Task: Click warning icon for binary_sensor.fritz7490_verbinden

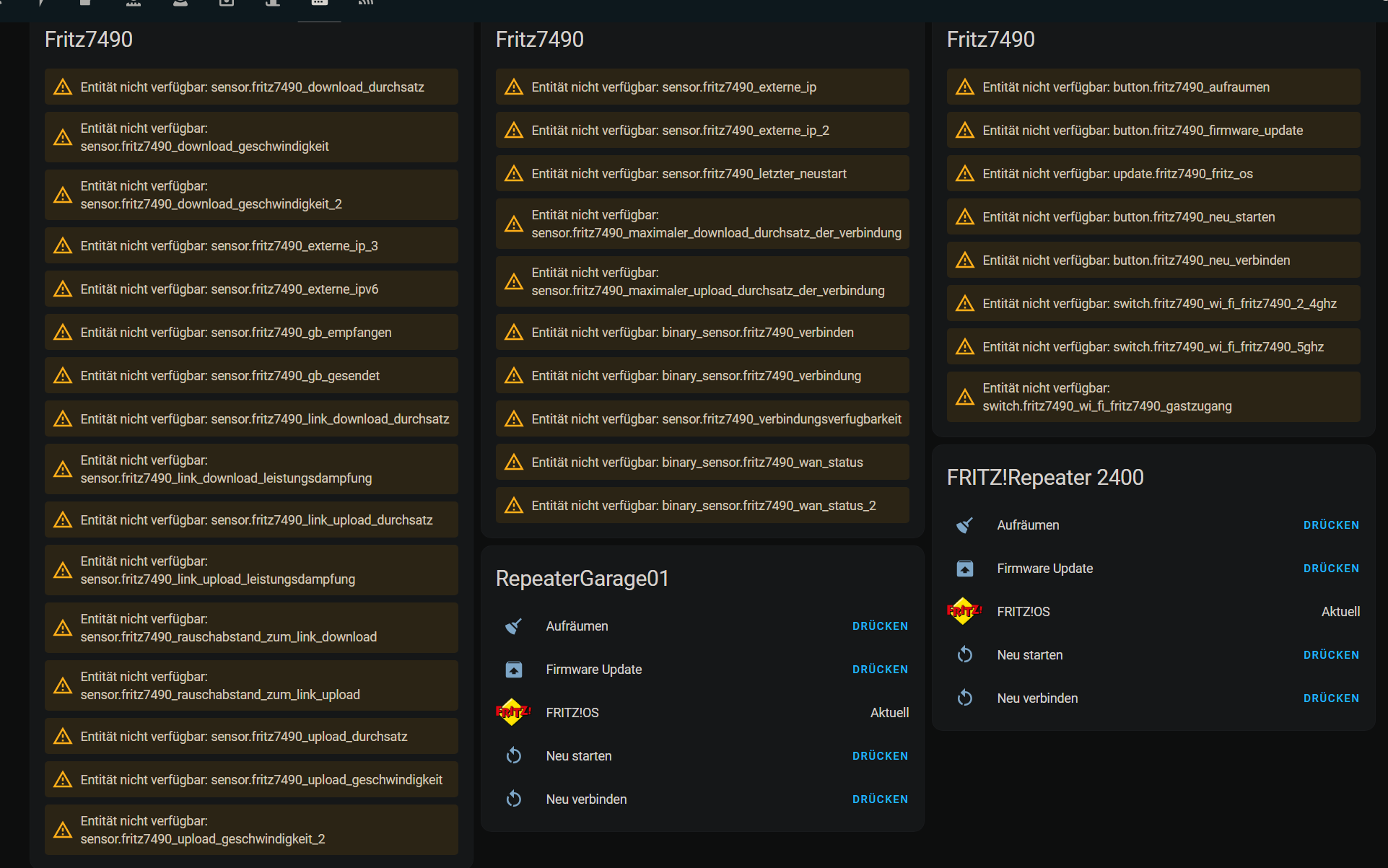Action: pyautogui.click(x=514, y=333)
